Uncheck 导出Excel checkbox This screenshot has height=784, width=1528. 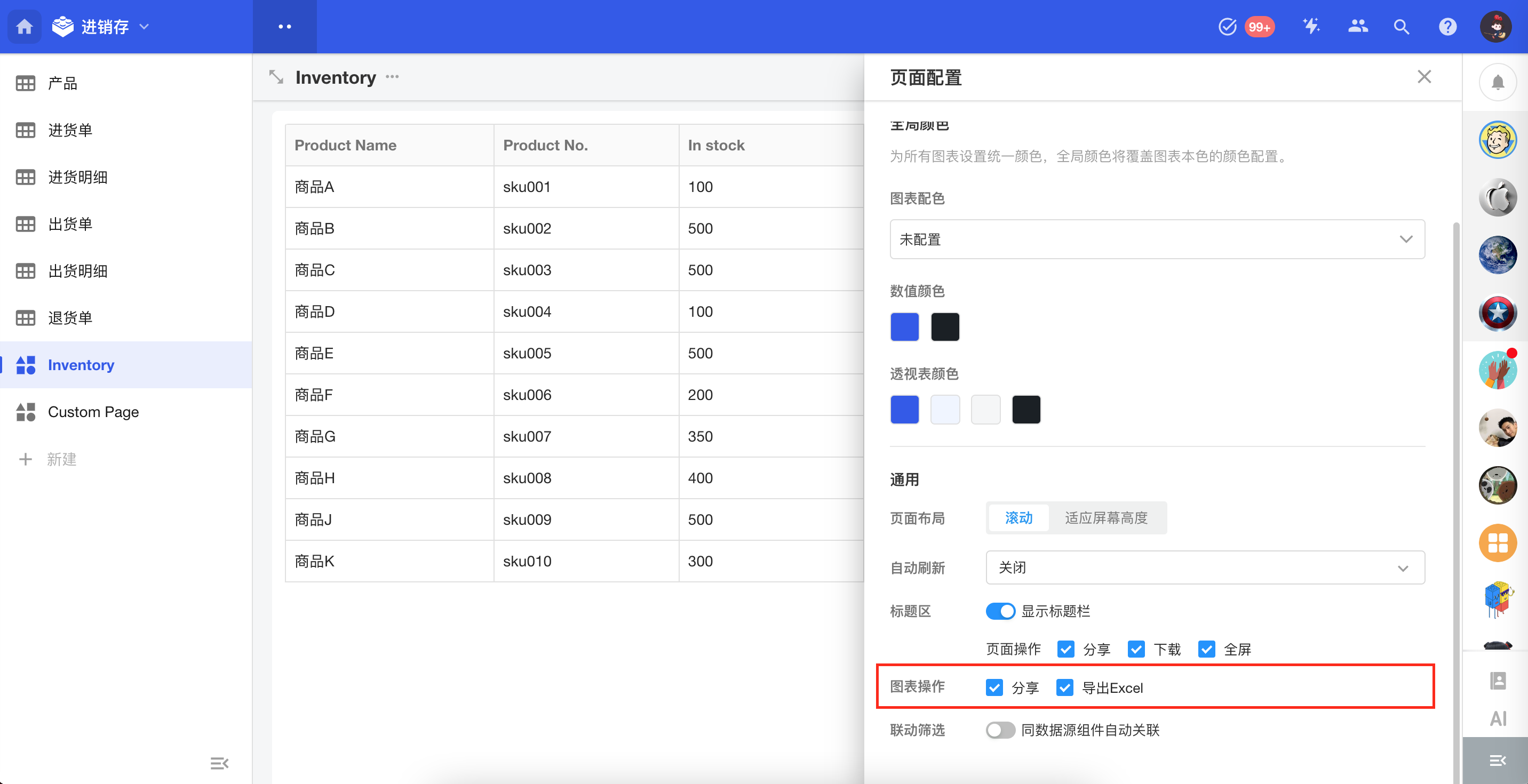pos(1065,687)
